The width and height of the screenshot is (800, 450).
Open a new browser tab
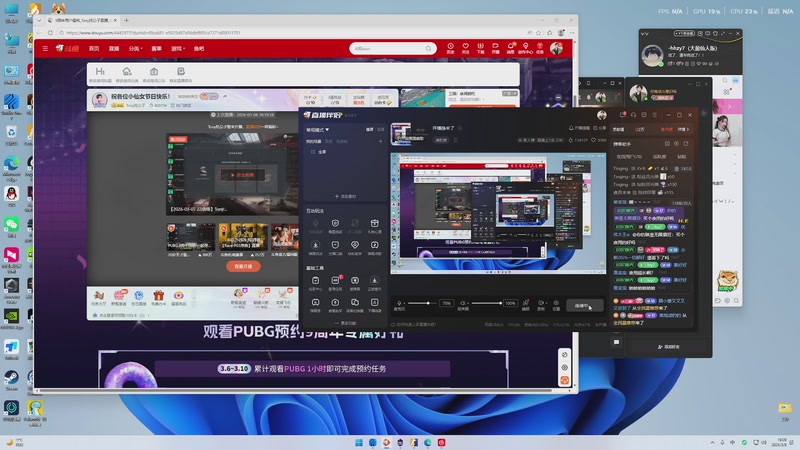click(x=126, y=20)
